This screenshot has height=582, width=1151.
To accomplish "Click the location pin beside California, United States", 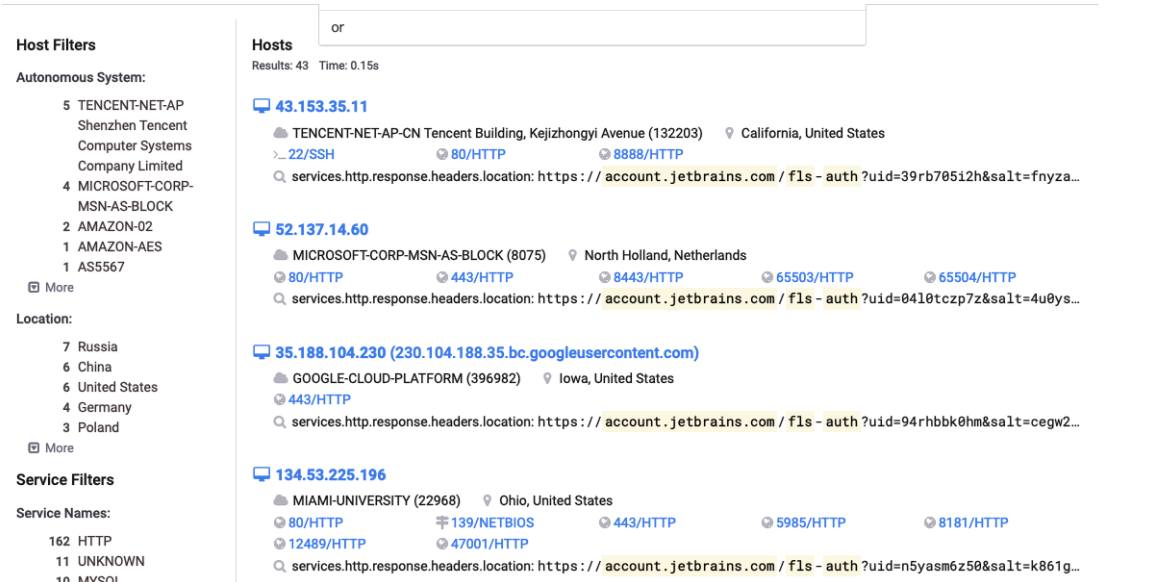I will (730, 134).
